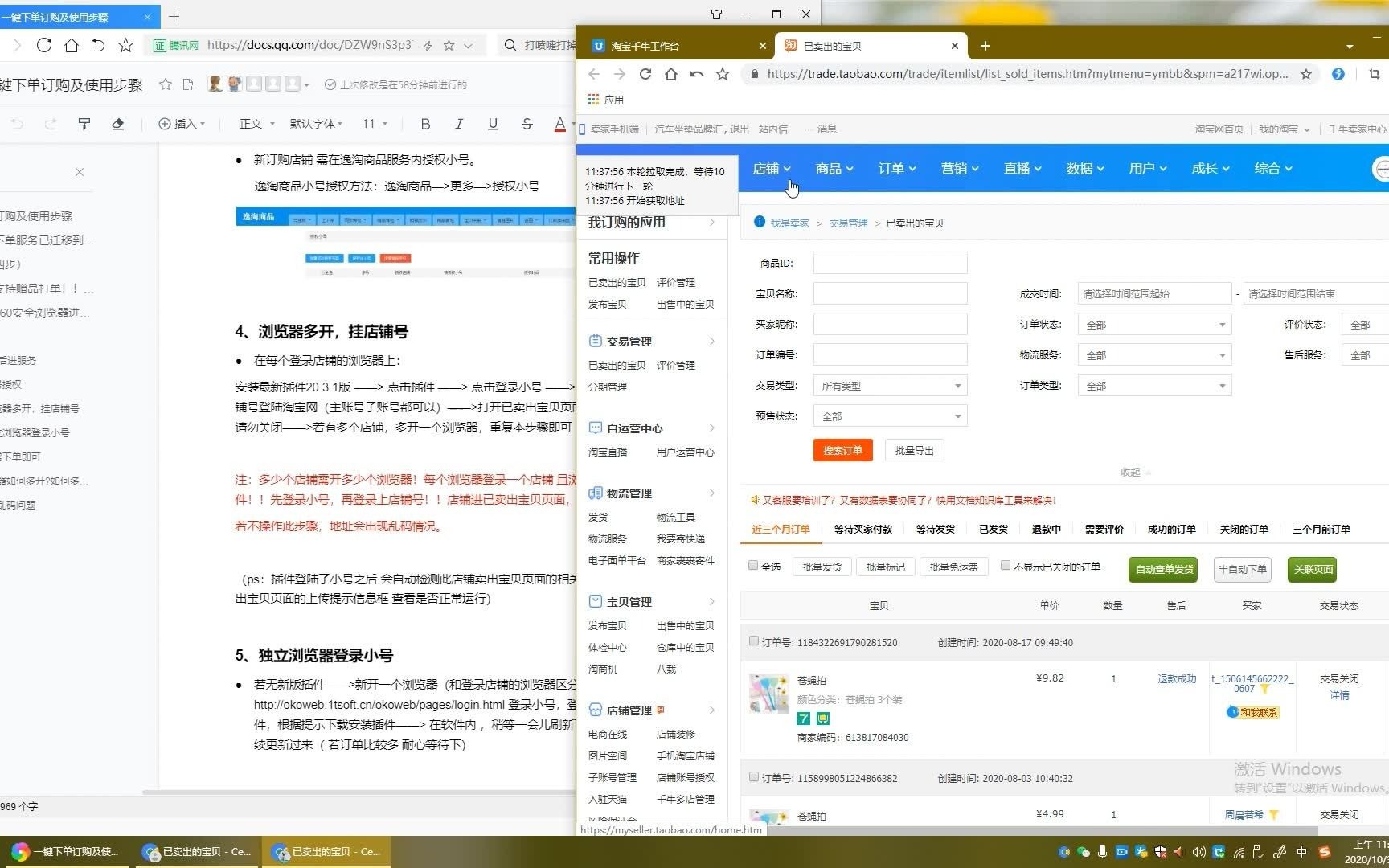The width and height of the screenshot is (1389, 868).
Task: Expand the 交易类型 dropdown
Action: coord(890,386)
